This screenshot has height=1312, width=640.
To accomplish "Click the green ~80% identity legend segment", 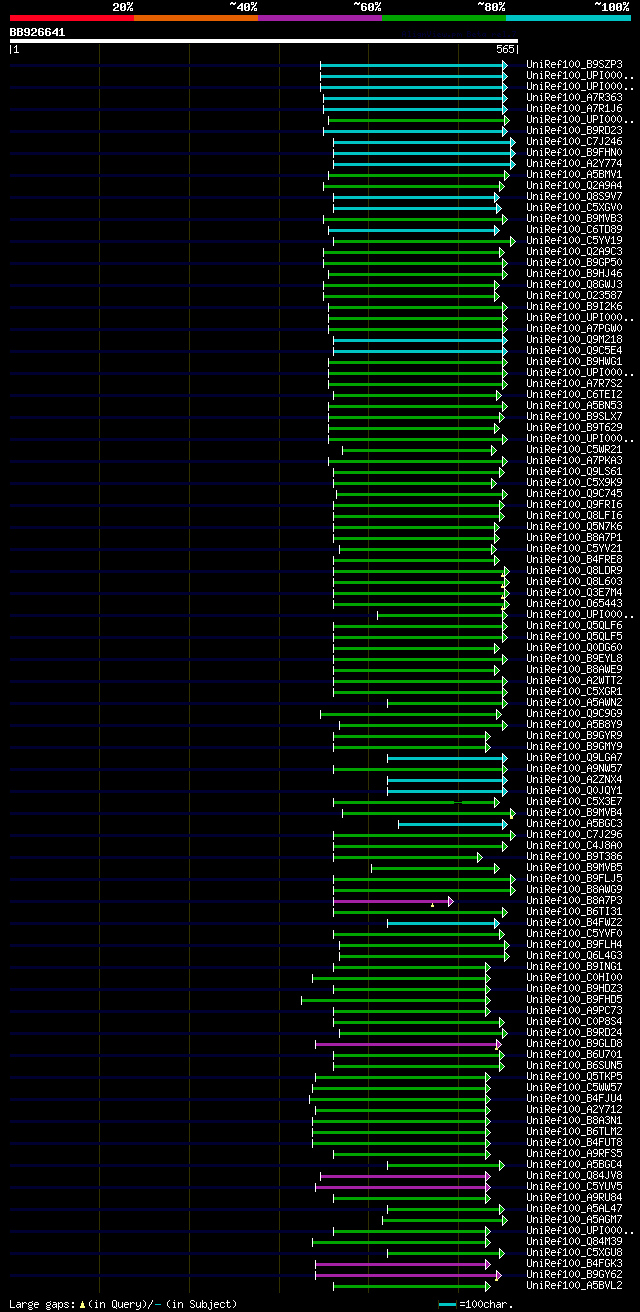I will click(x=443, y=17).
